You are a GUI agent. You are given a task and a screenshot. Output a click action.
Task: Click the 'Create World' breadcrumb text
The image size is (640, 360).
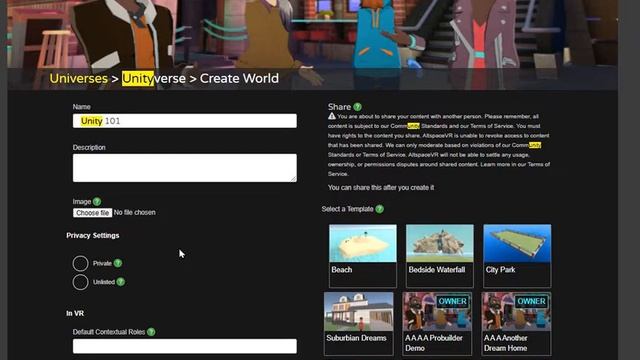(x=239, y=78)
